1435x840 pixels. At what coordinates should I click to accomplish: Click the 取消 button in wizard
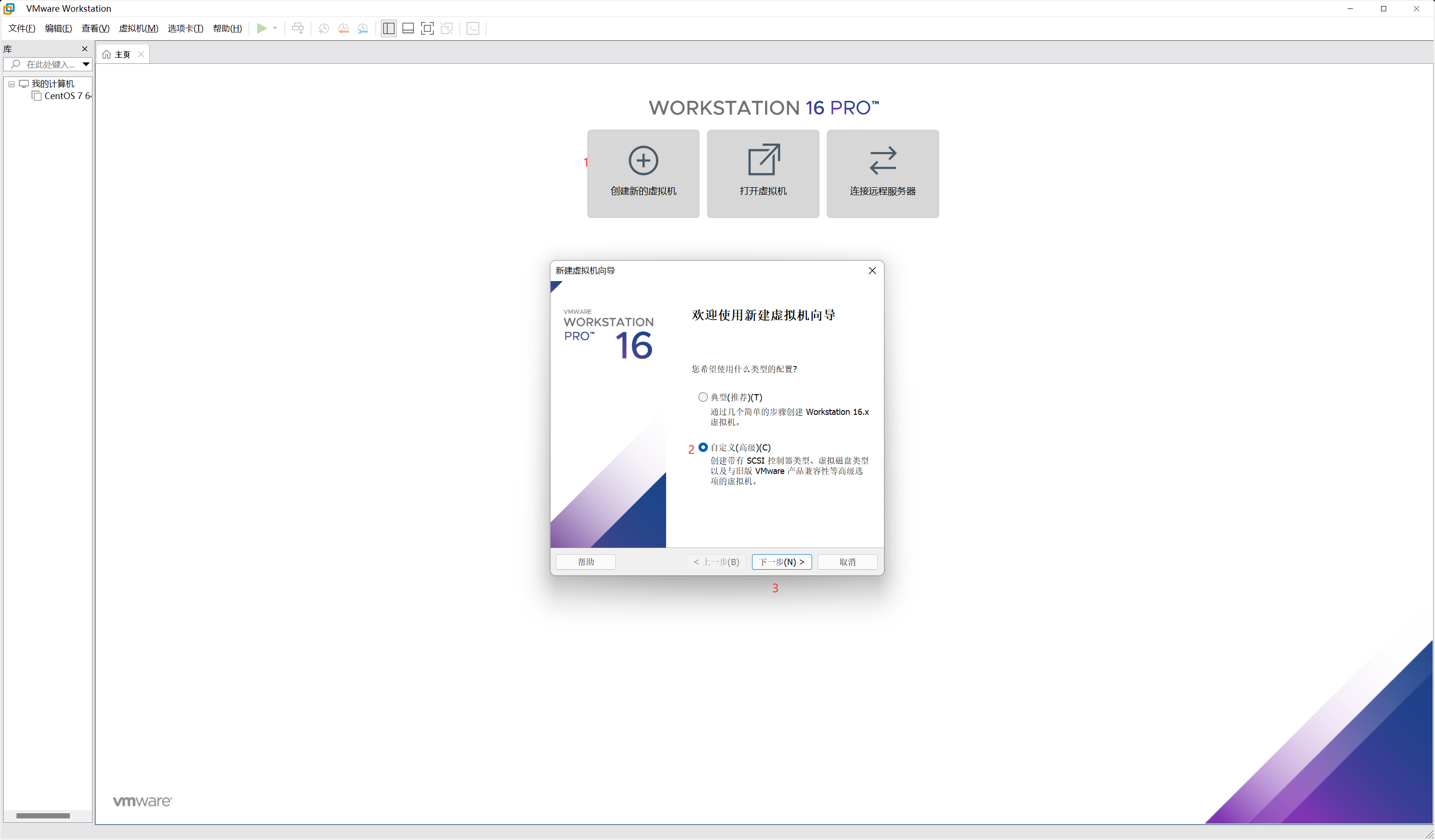tap(847, 561)
